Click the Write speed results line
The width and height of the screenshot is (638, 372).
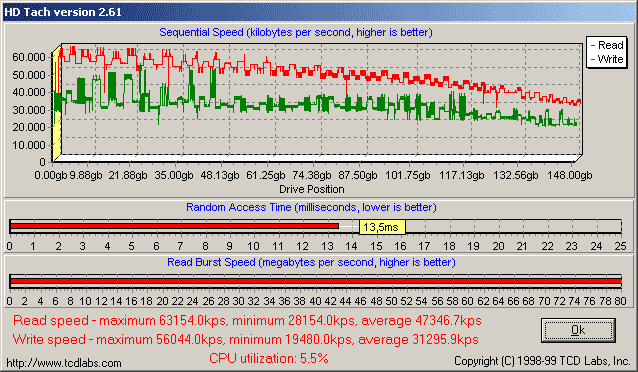coord(245,339)
